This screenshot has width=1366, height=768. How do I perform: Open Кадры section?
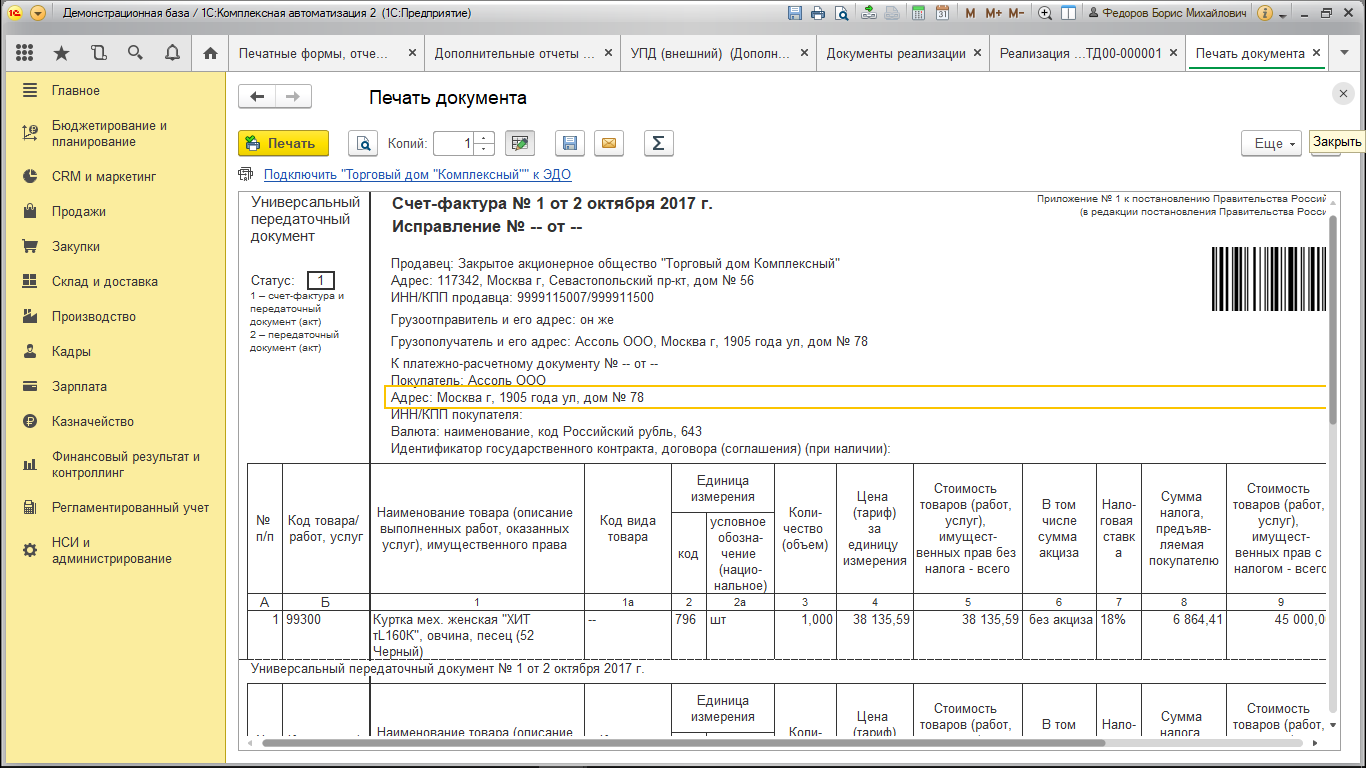pos(116,351)
